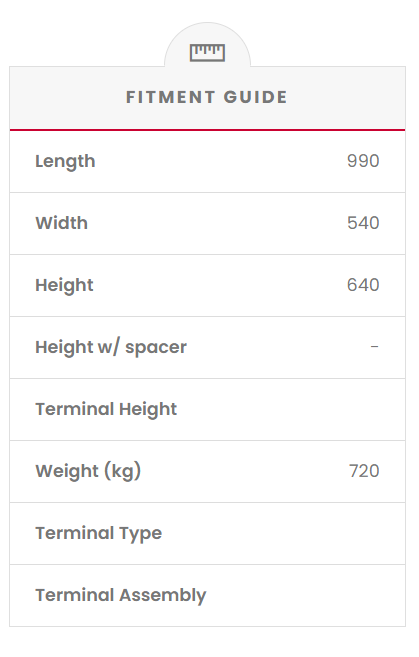Click the ruler icon above Fitment Guide

click(207, 53)
